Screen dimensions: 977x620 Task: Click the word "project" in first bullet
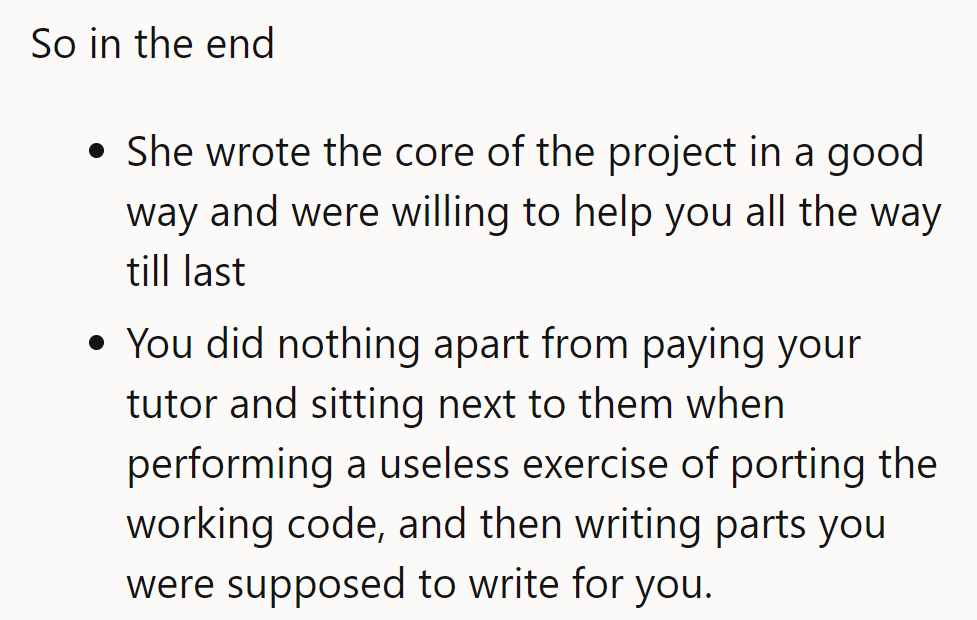tap(672, 153)
